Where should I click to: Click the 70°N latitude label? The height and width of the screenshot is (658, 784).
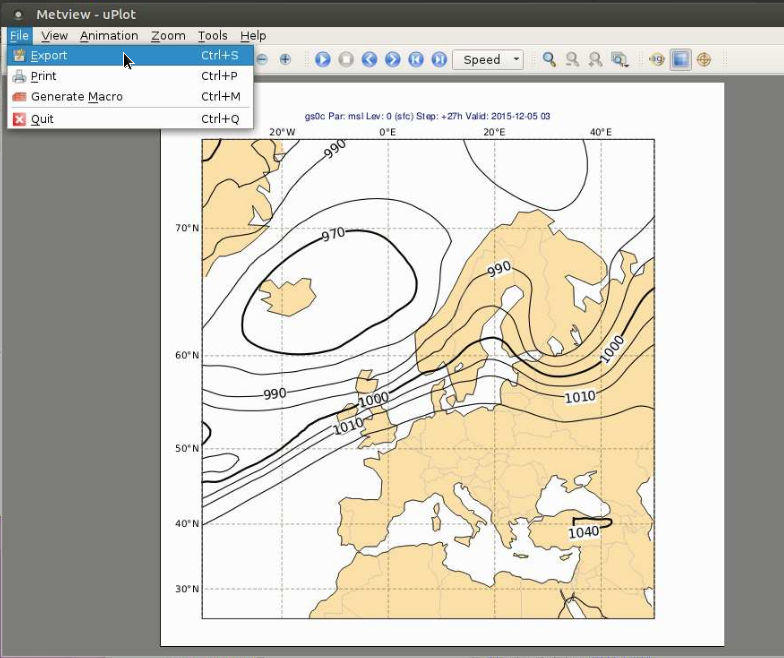[187, 228]
